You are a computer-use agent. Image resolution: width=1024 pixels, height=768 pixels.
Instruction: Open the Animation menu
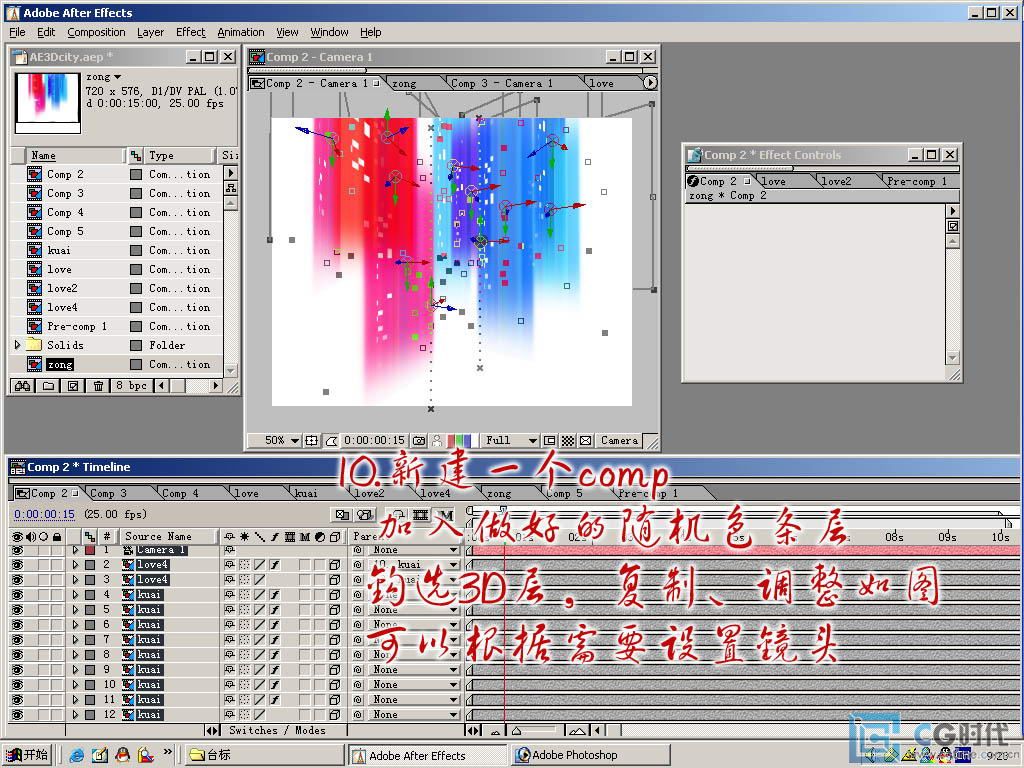tap(240, 32)
